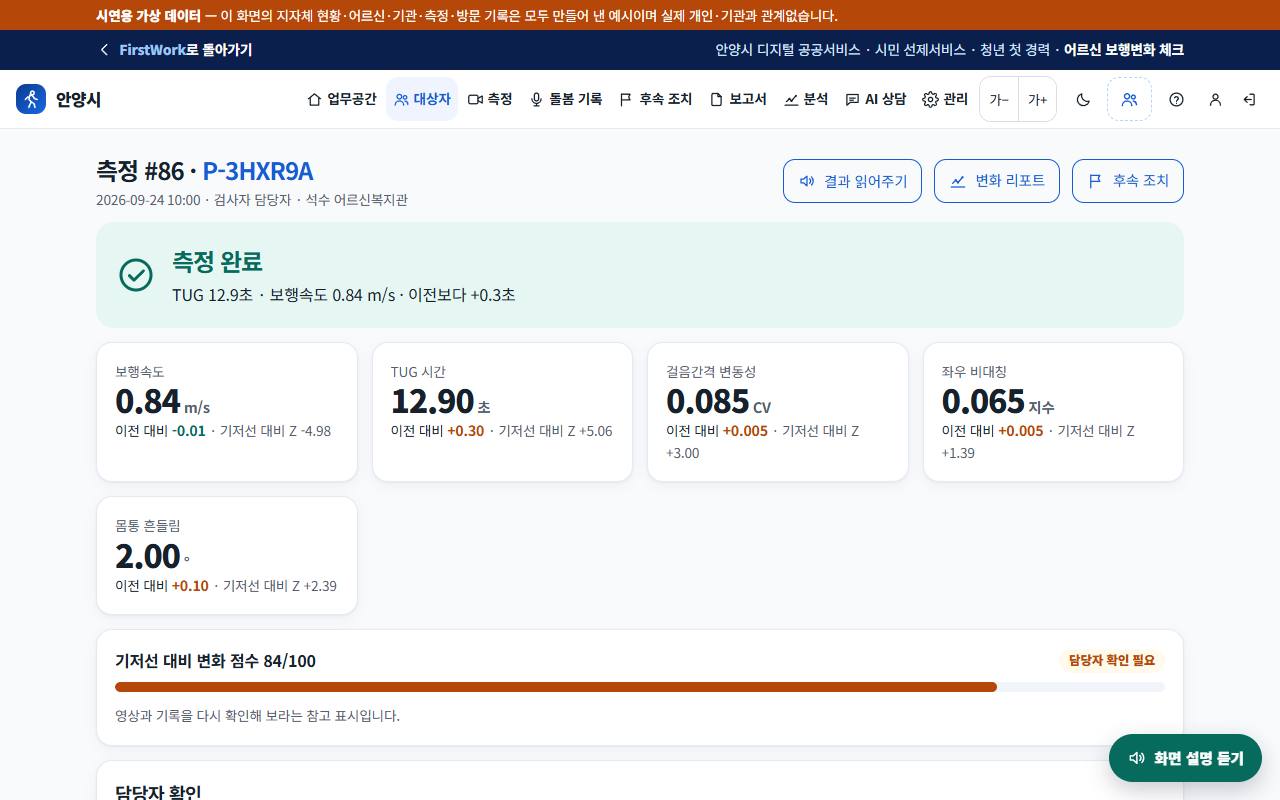This screenshot has width=1280, height=800.
Task: Click the back chevron beside FirstWork
Action: 104,50
